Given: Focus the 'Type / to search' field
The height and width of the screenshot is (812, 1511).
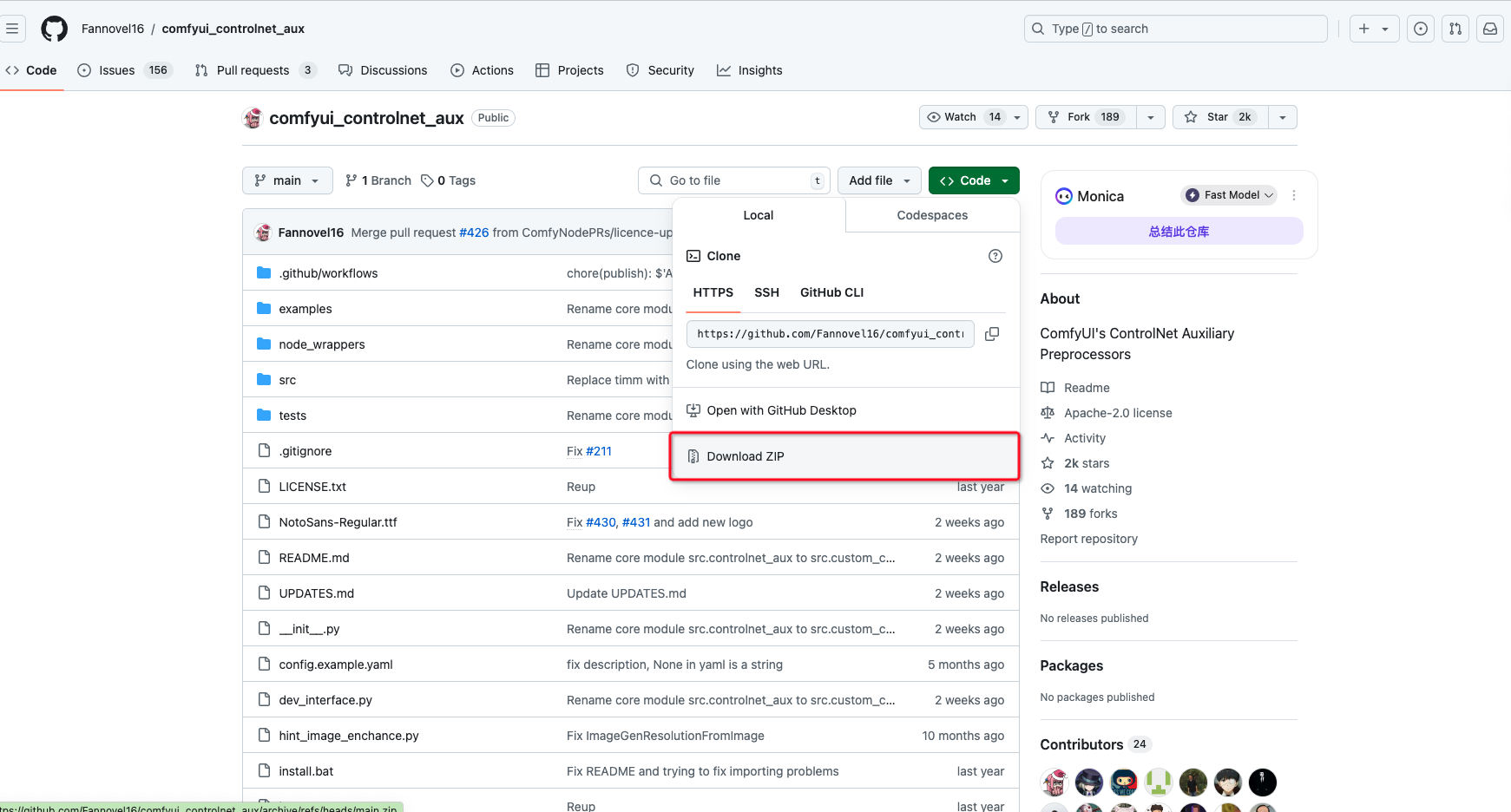Looking at the screenshot, I should (x=1176, y=29).
